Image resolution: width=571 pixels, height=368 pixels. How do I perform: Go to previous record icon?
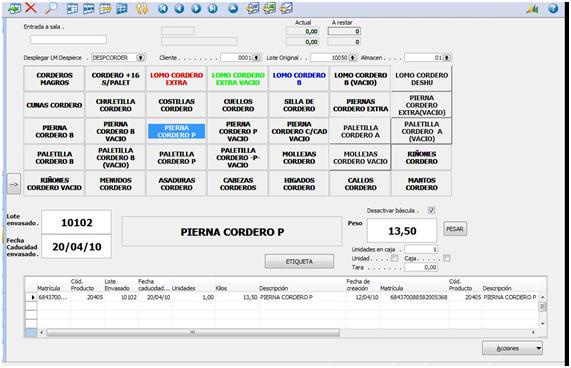click(179, 8)
